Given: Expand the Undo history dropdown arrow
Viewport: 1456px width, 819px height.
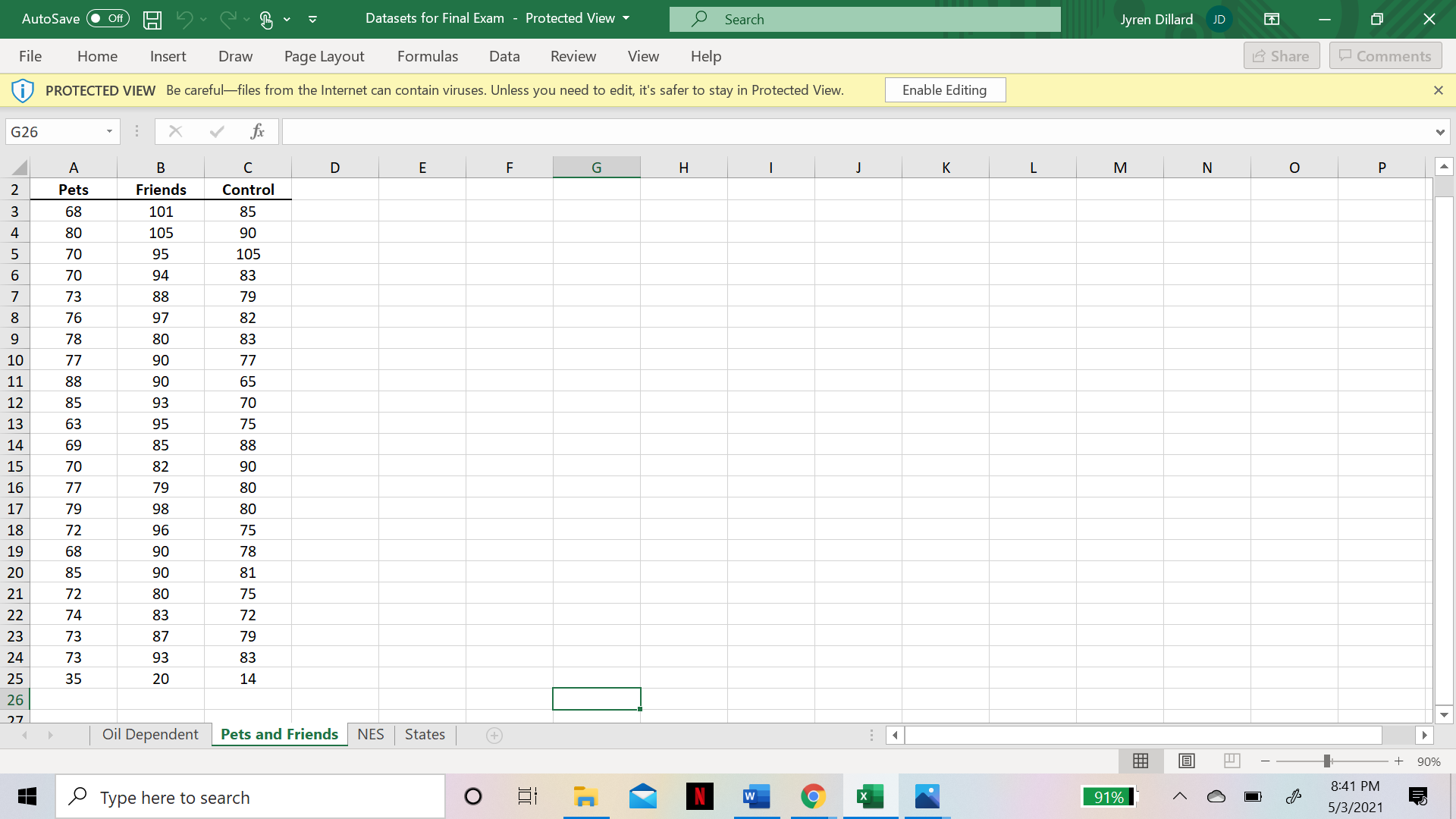Looking at the screenshot, I should 203,19.
